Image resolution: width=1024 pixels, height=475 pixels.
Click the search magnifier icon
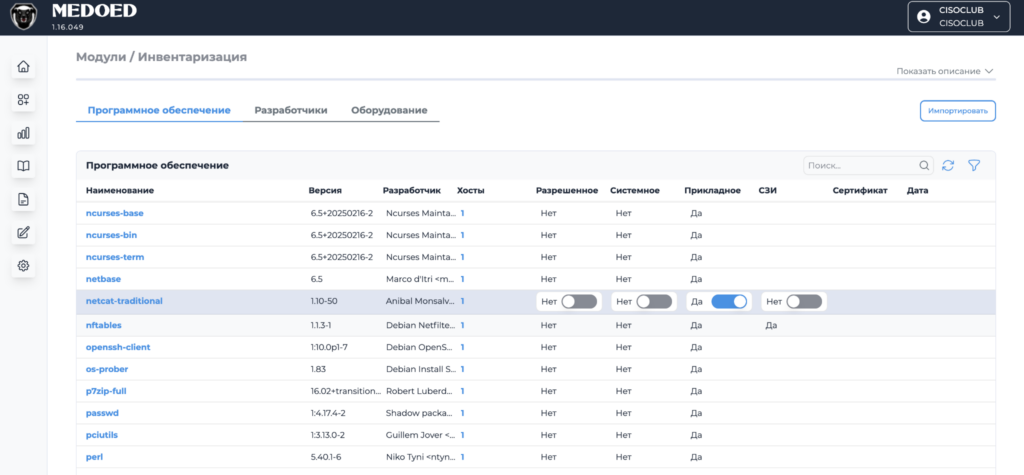point(924,166)
